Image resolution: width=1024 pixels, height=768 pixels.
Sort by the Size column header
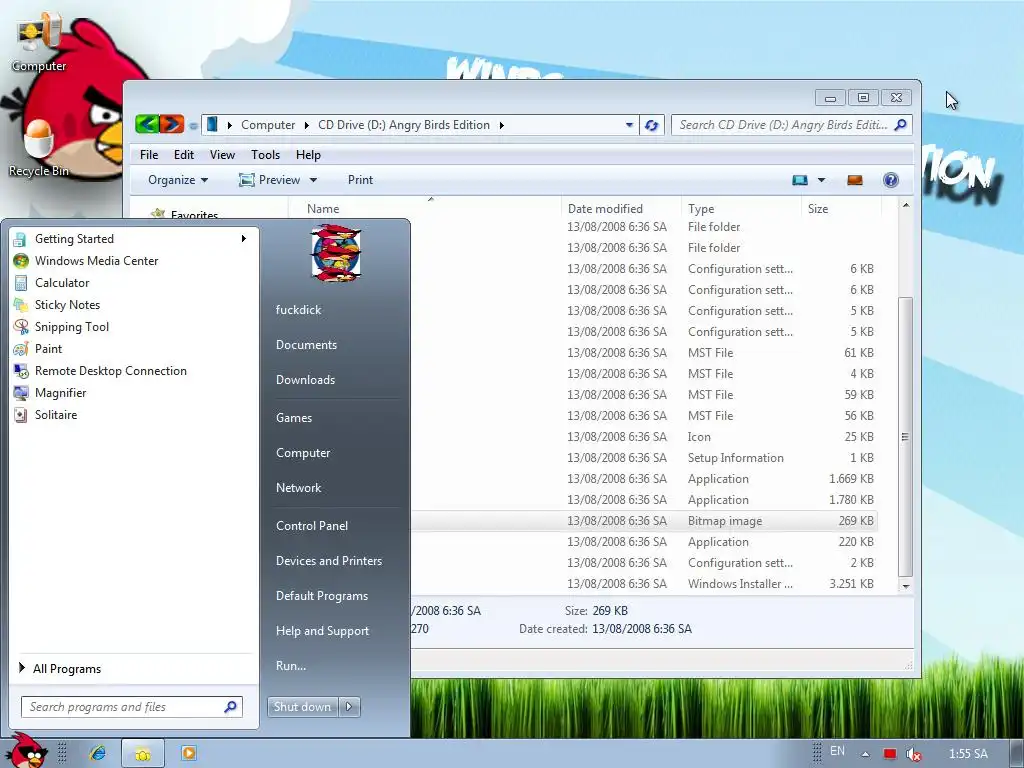pyautogui.click(x=841, y=209)
